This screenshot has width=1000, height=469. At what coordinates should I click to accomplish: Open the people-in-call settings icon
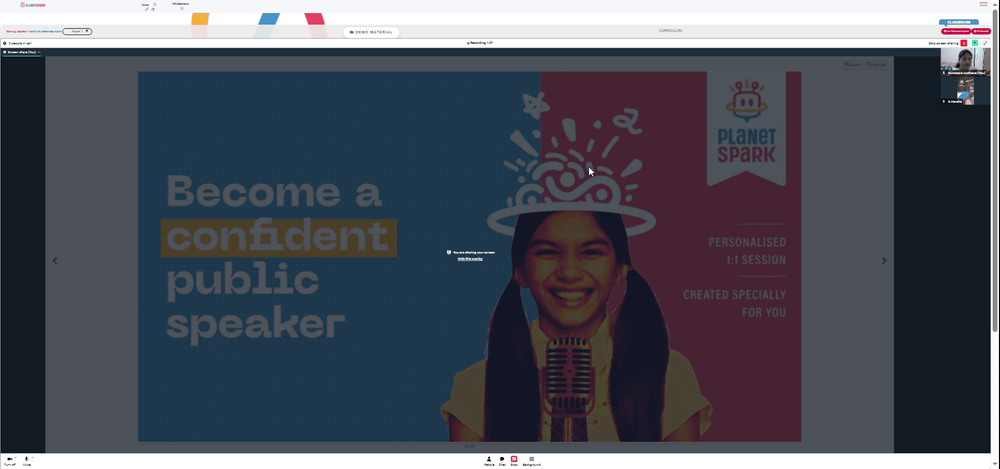point(4,43)
